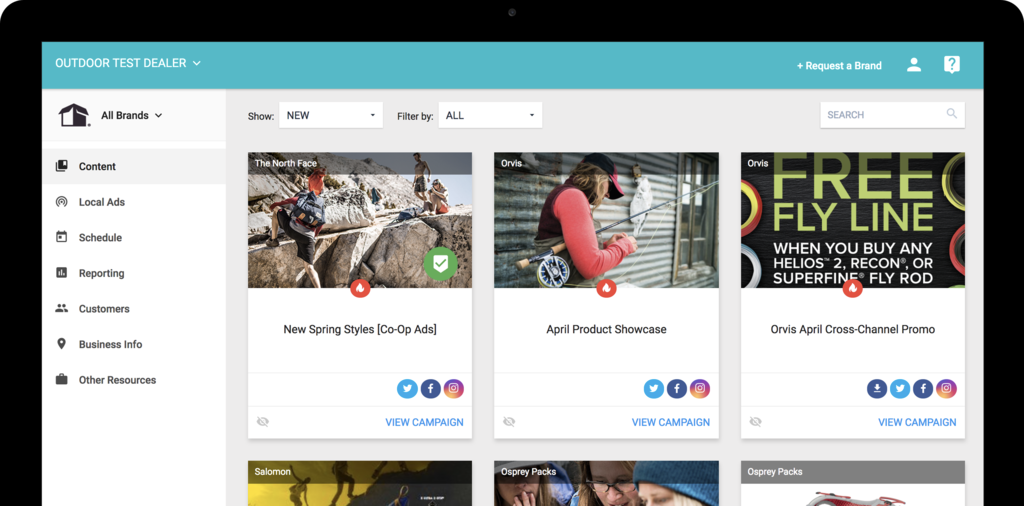
Task: Click the Other Resources briefcase icon
Action: click(61, 379)
